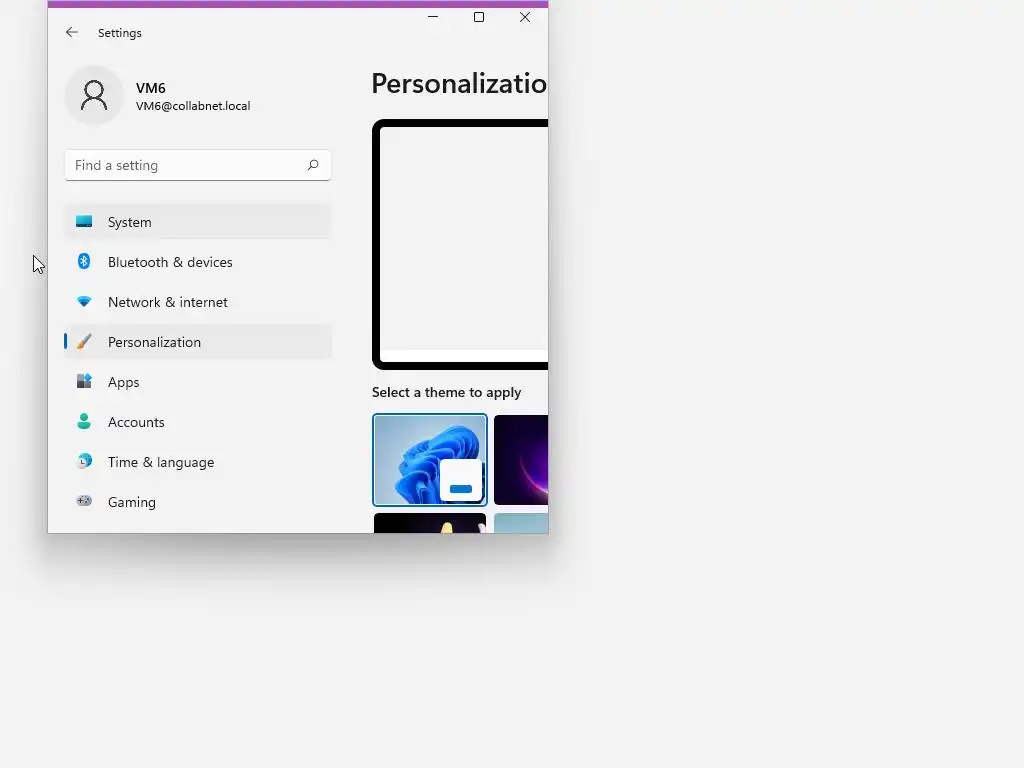
Task: Minimize the Settings window
Action: (433, 17)
